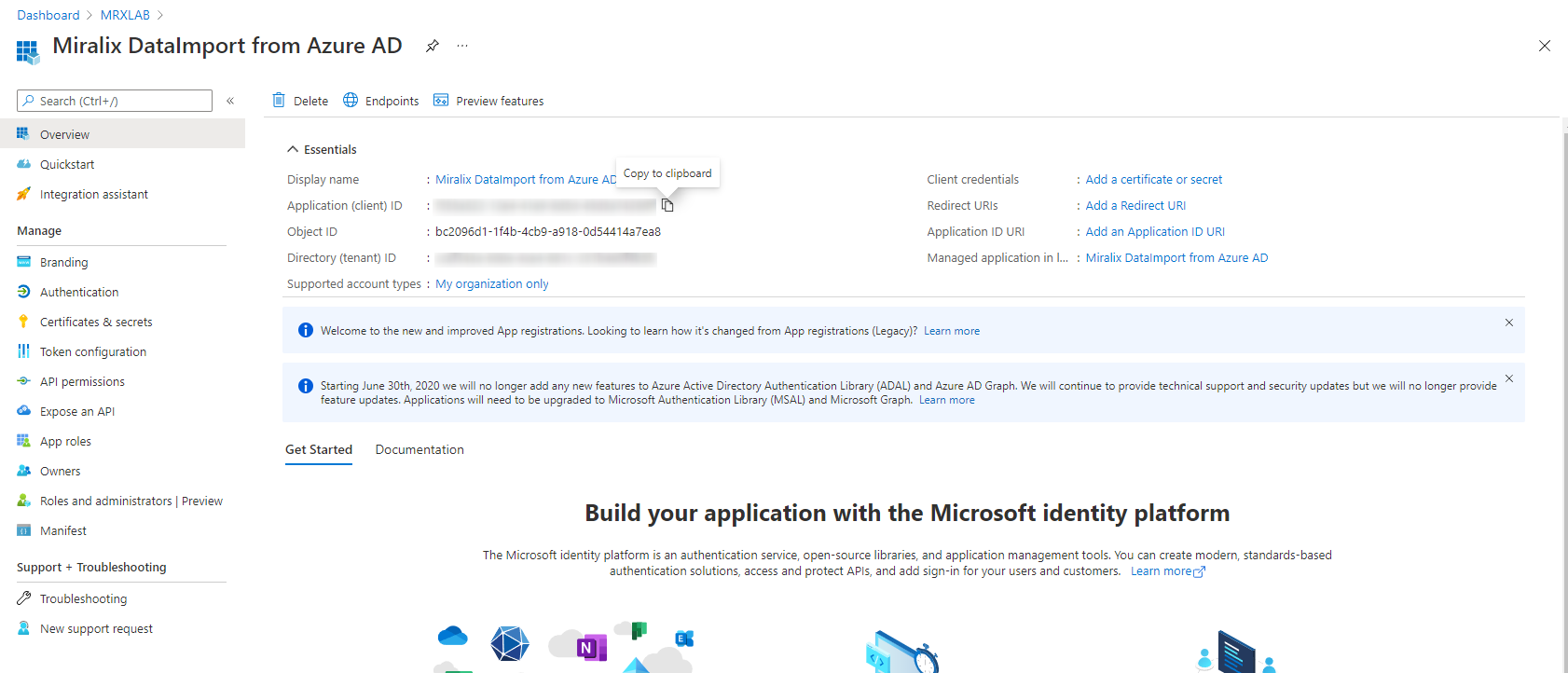
Task: Navigate to Dashboard breadcrumb
Action: tap(48, 15)
